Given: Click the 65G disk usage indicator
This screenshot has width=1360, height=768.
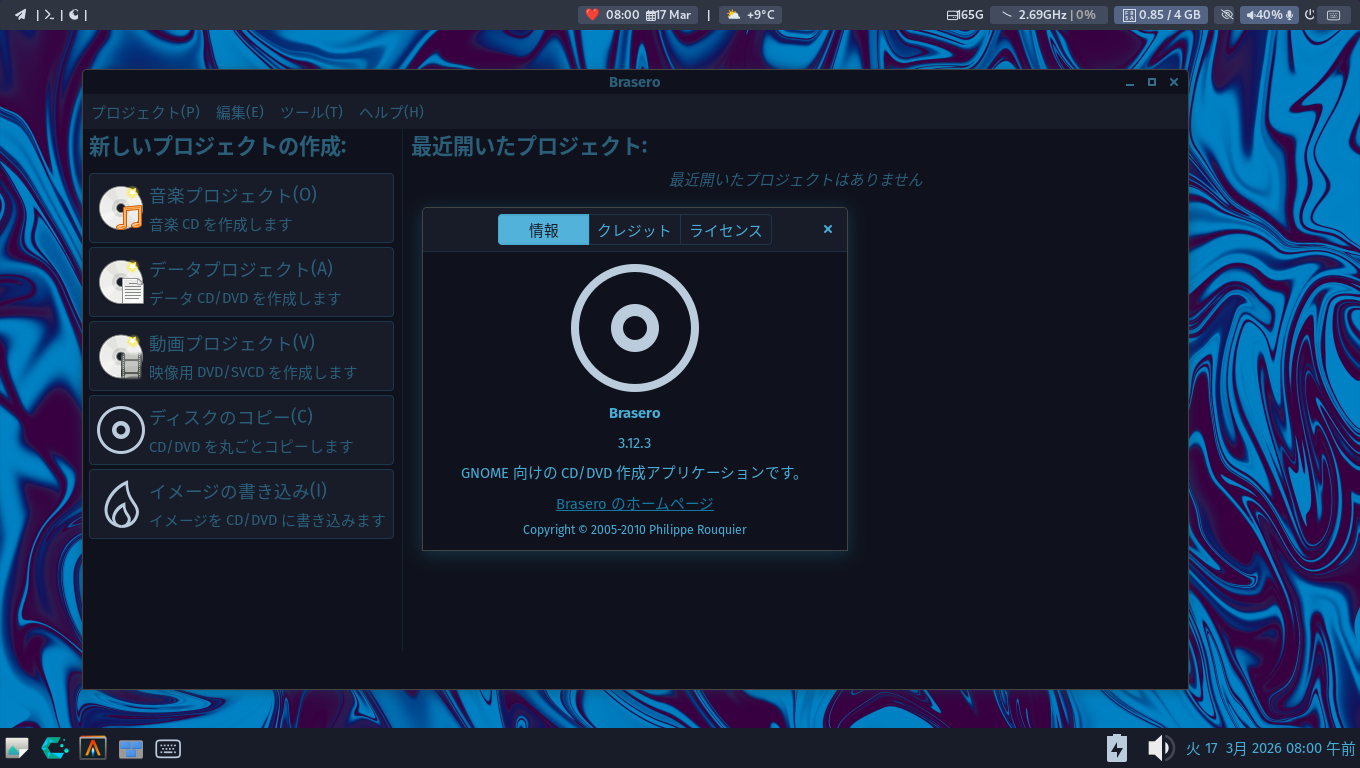Looking at the screenshot, I should click(x=965, y=15).
